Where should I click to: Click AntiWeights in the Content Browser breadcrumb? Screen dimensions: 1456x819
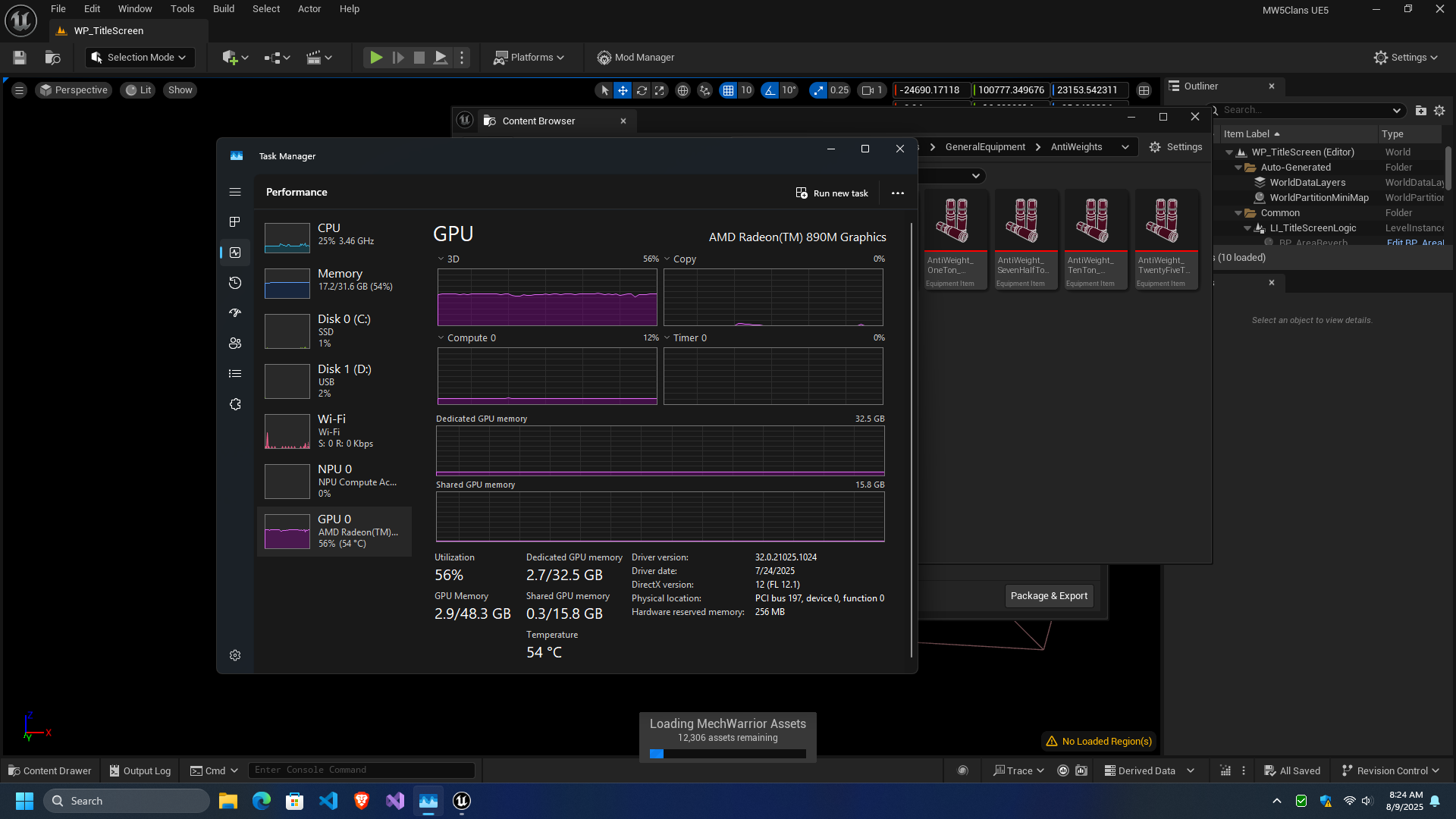point(1076,147)
